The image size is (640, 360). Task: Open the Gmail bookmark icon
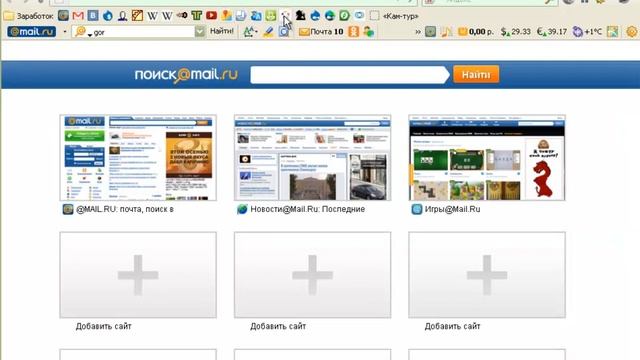click(78, 16)
